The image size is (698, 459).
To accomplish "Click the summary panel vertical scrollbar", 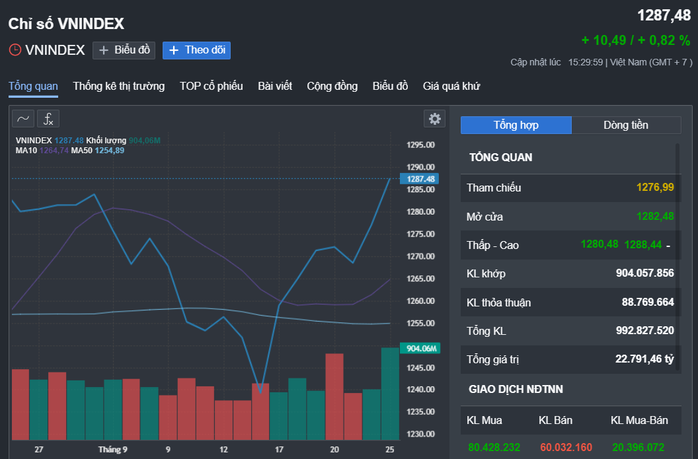I will coord(678,257).
